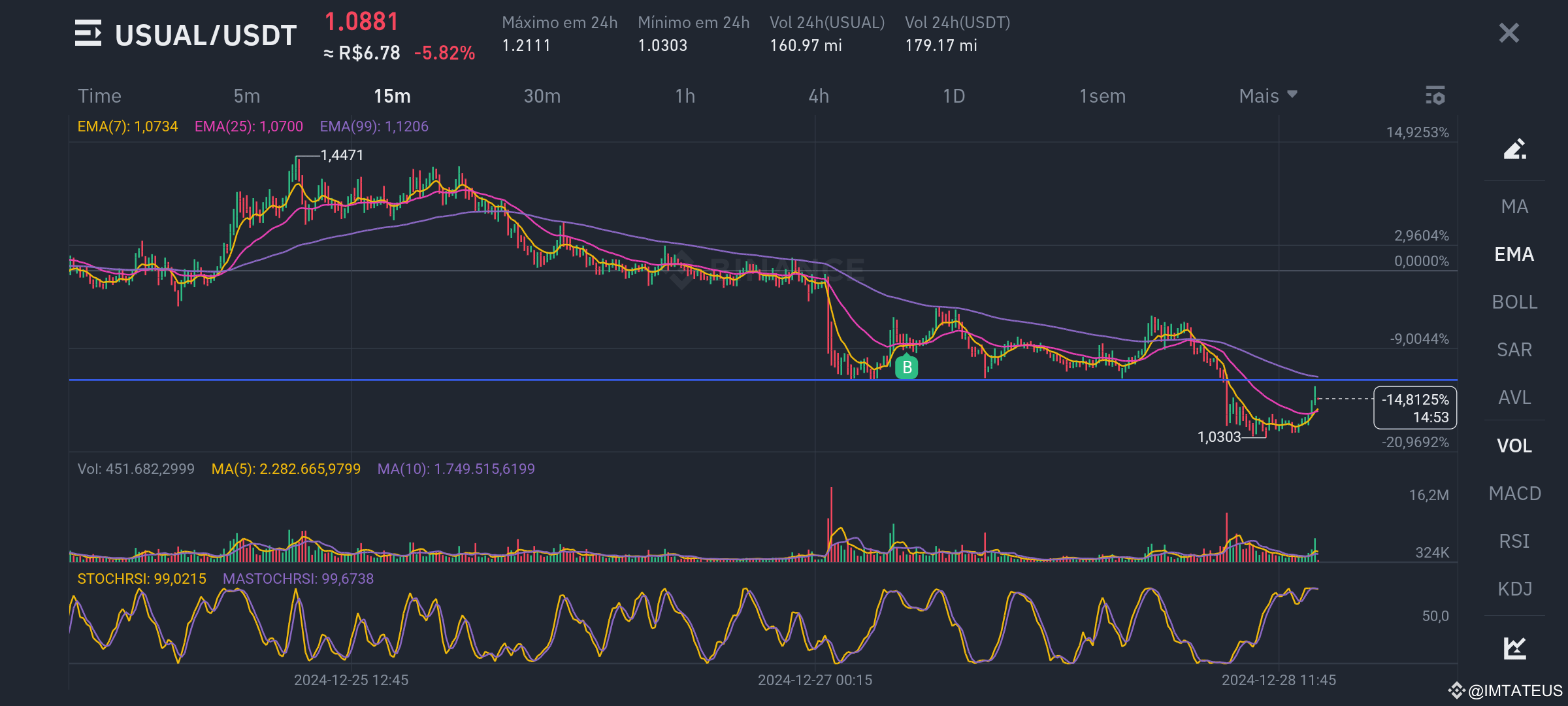Image resolution: width=1568 pixels, height=706 pixels.
Task: Click the Vol: 451.682,2999 label
Action: point(136,469)
